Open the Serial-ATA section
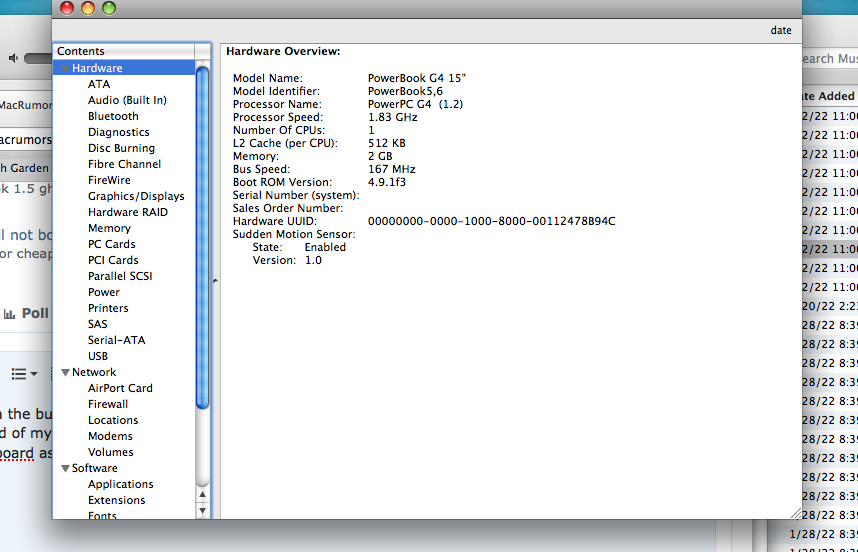Screen dimensions: 858x552 point(116,340)
